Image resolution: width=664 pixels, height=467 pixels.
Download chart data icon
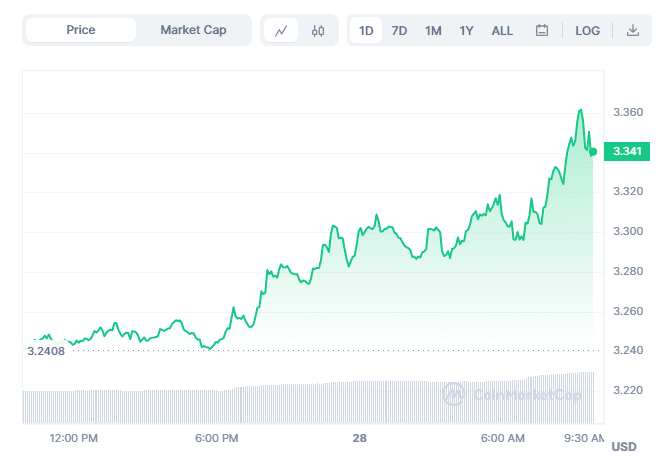click(633, 30)
